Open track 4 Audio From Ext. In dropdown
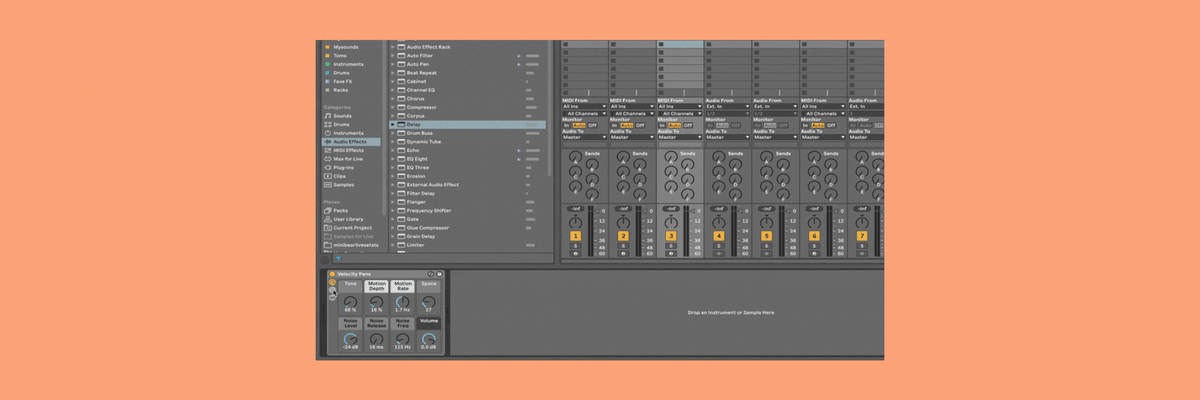 pos(727,107)
